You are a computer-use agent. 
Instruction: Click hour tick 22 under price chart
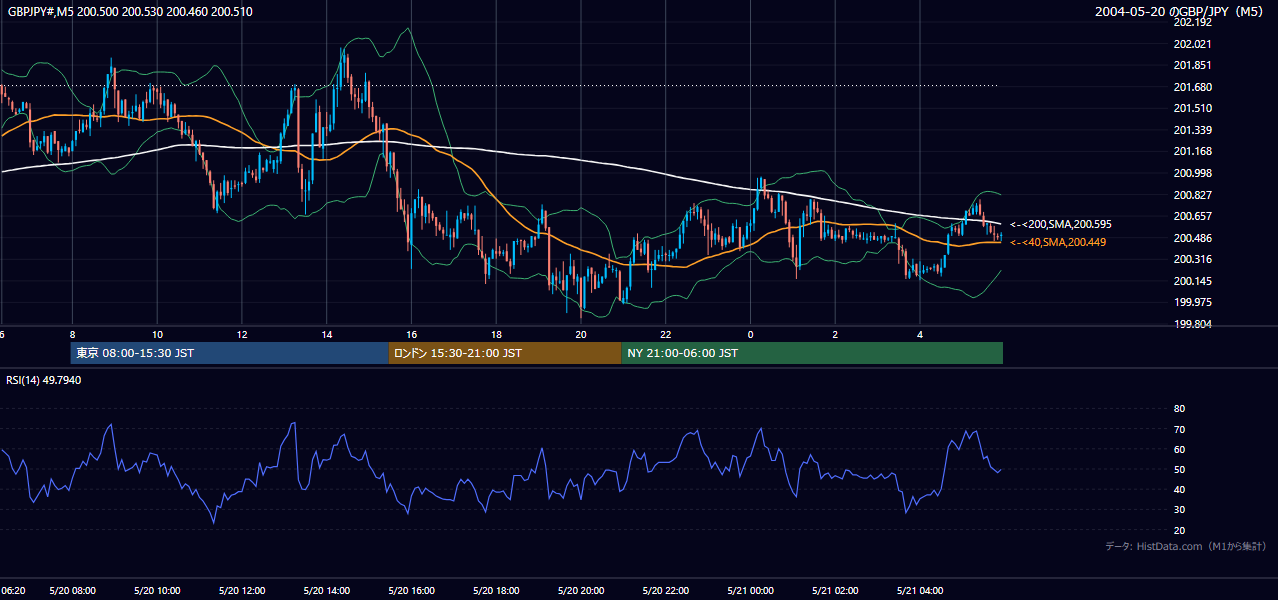tap(666, 334)
